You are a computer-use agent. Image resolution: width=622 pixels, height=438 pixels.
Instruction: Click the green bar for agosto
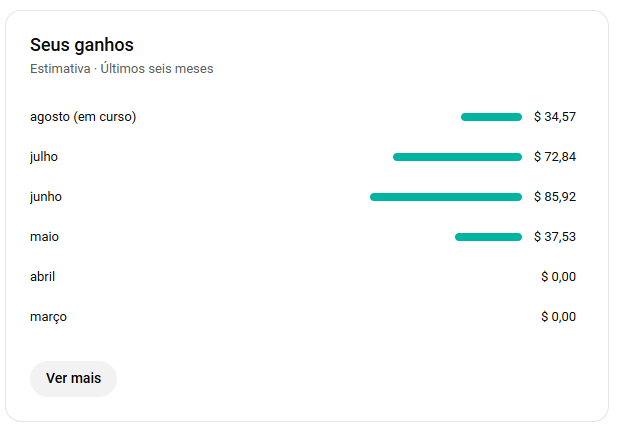click(x=491, y=117)
